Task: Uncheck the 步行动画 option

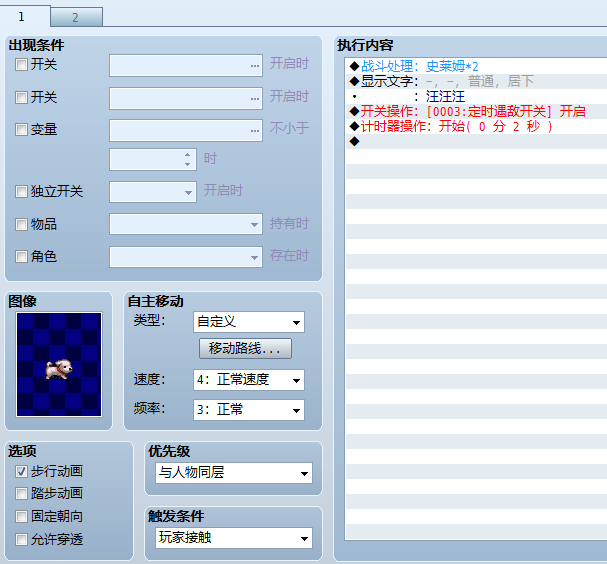Action: [21, 471]
